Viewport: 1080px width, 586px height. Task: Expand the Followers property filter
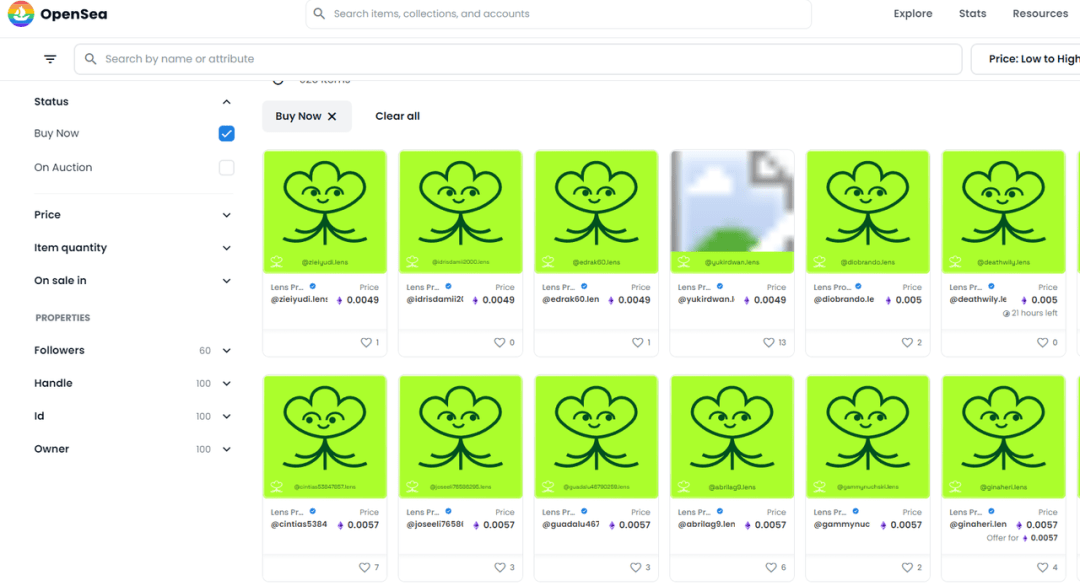point(226,351)
